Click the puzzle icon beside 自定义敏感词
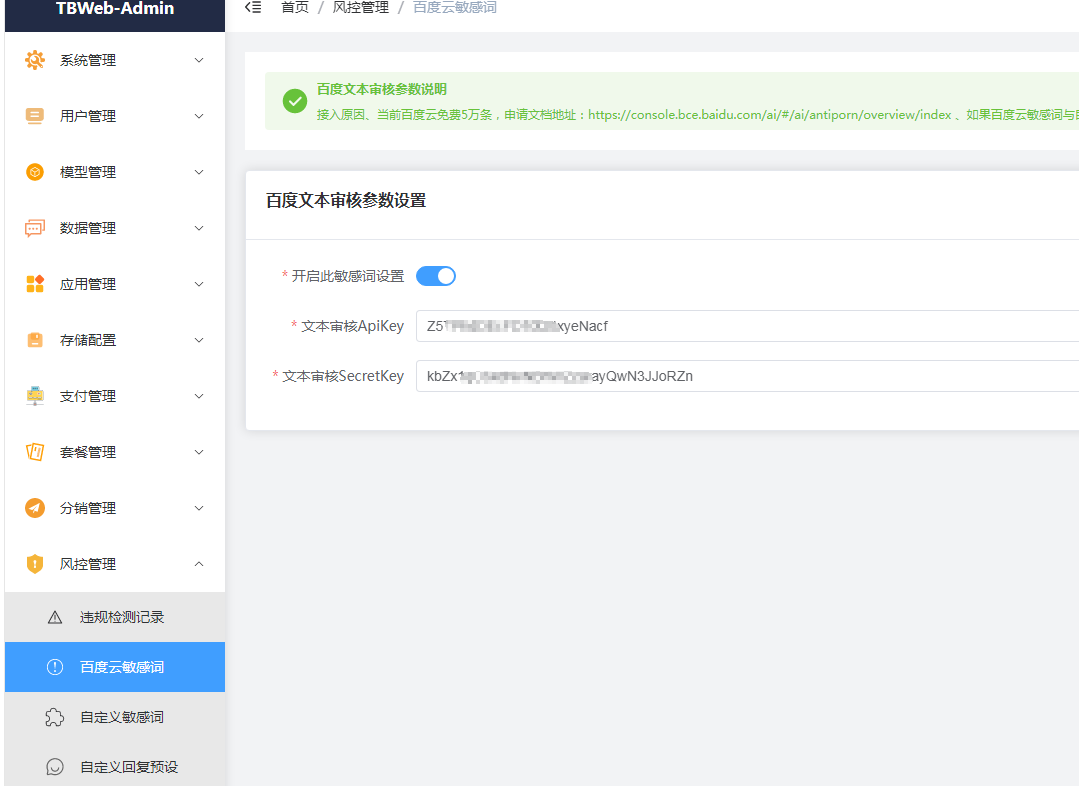This screenshot has width=1079, height=786. coord(55,717)
